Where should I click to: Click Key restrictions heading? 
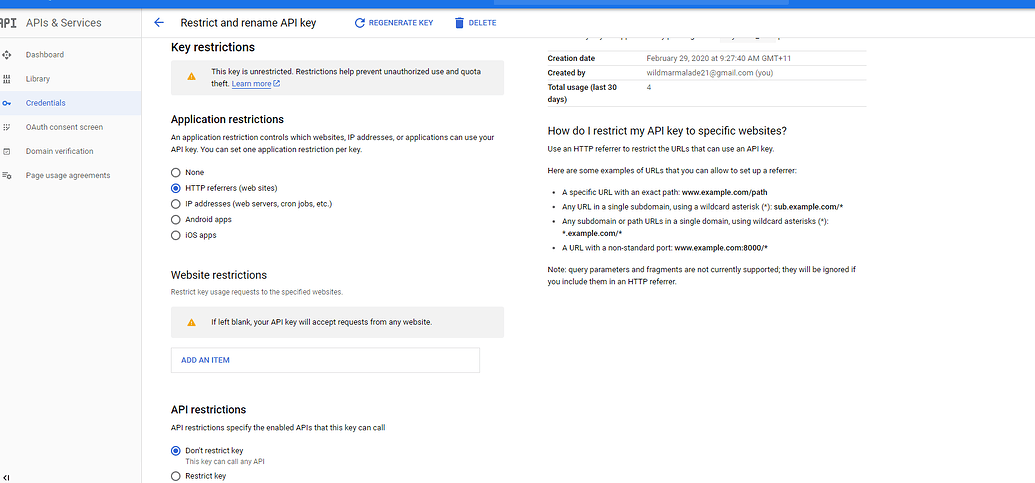pos(213,48)
